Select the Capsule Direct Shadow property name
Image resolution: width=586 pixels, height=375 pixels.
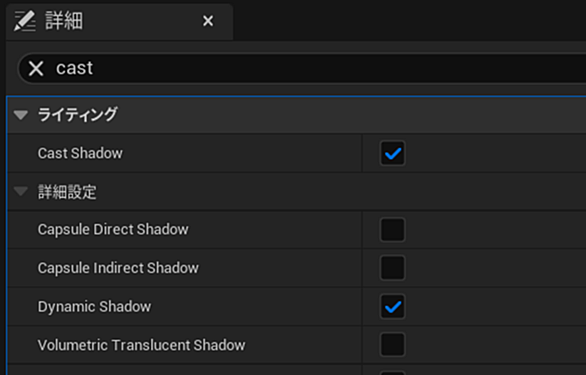(x=113, y=230)
